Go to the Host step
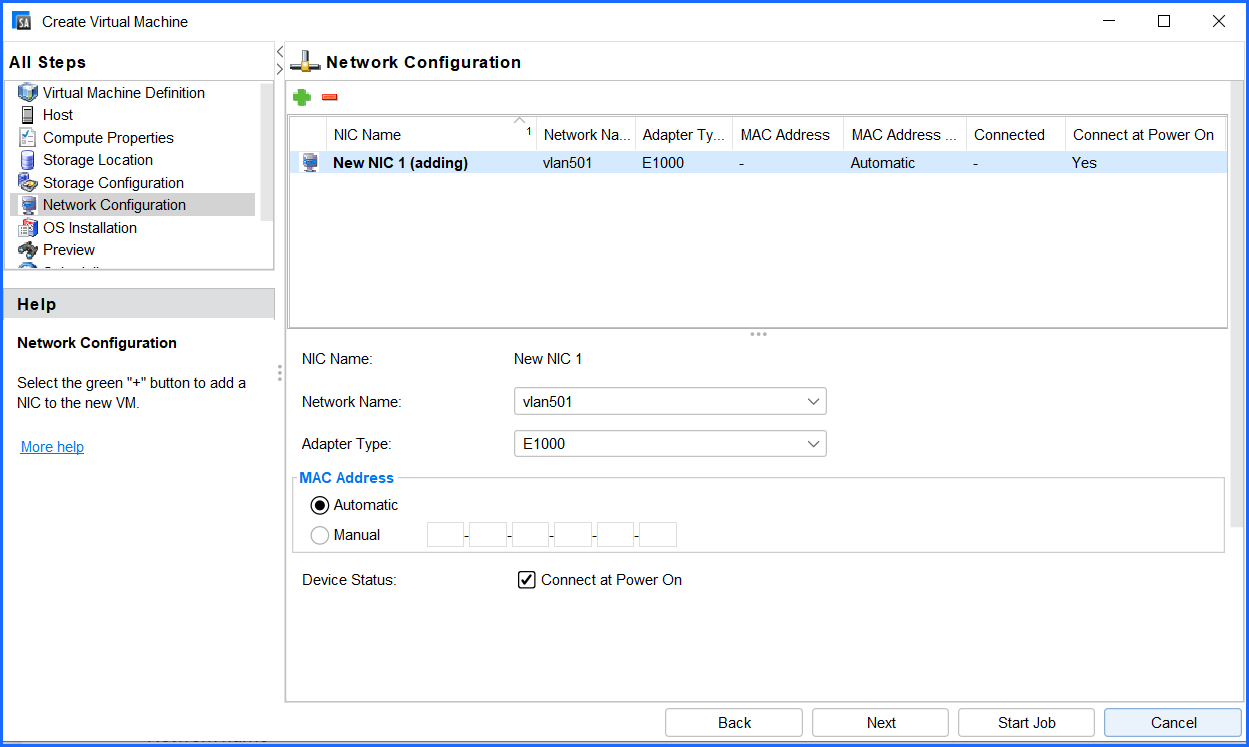The image size is (1249, 747). [58, 115]
